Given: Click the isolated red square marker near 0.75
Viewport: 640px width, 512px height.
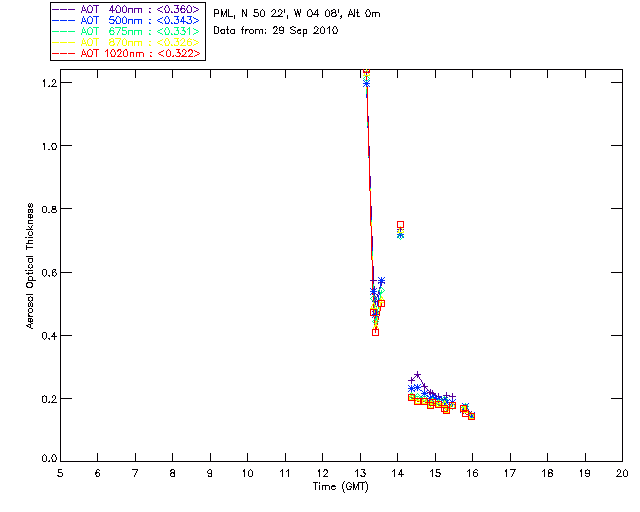Looking at the screenshot, I should [x=400, y=225].
